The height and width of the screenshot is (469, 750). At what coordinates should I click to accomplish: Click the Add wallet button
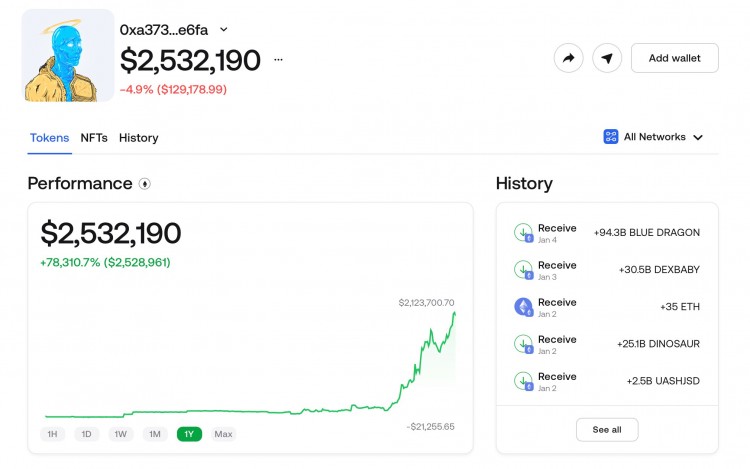coord(674,58)
